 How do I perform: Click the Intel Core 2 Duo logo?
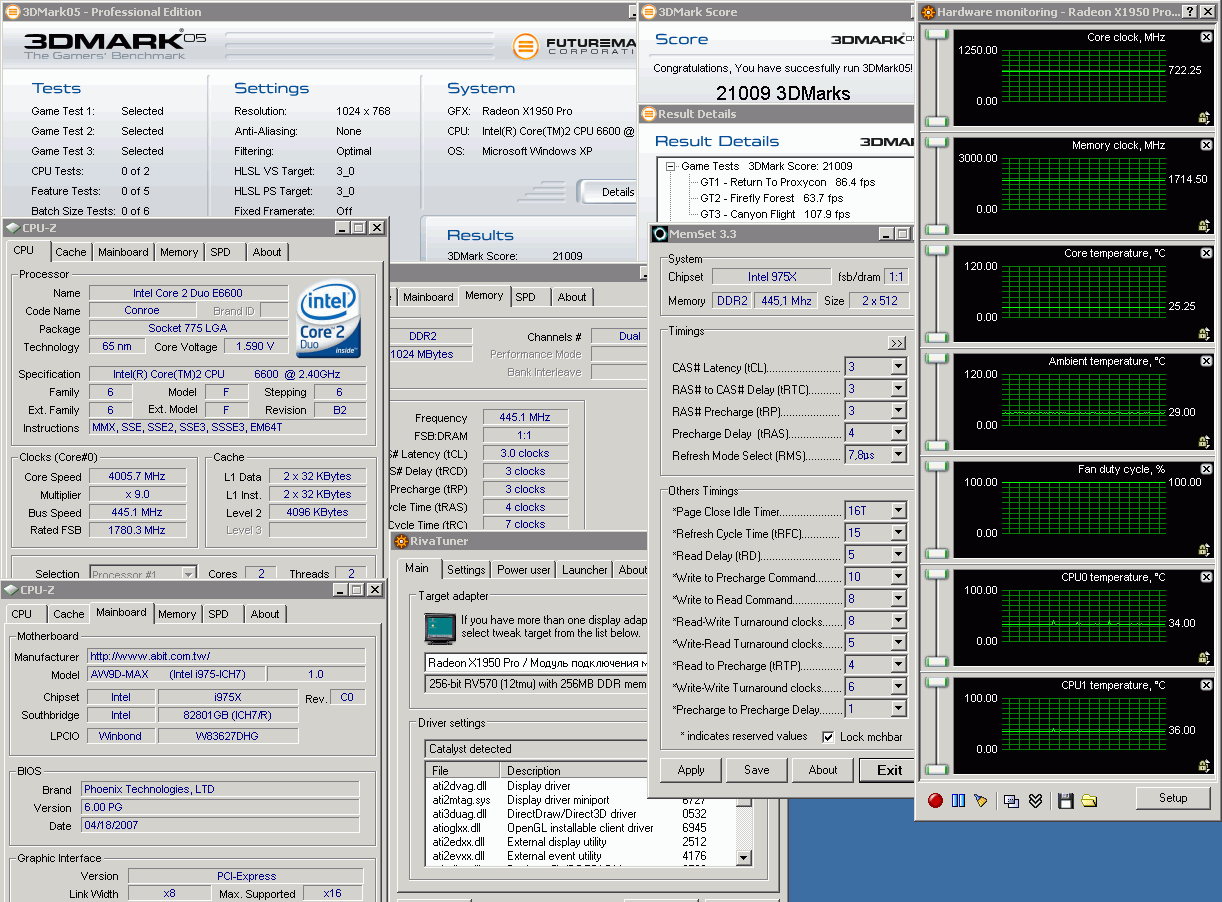coord(328,321)
